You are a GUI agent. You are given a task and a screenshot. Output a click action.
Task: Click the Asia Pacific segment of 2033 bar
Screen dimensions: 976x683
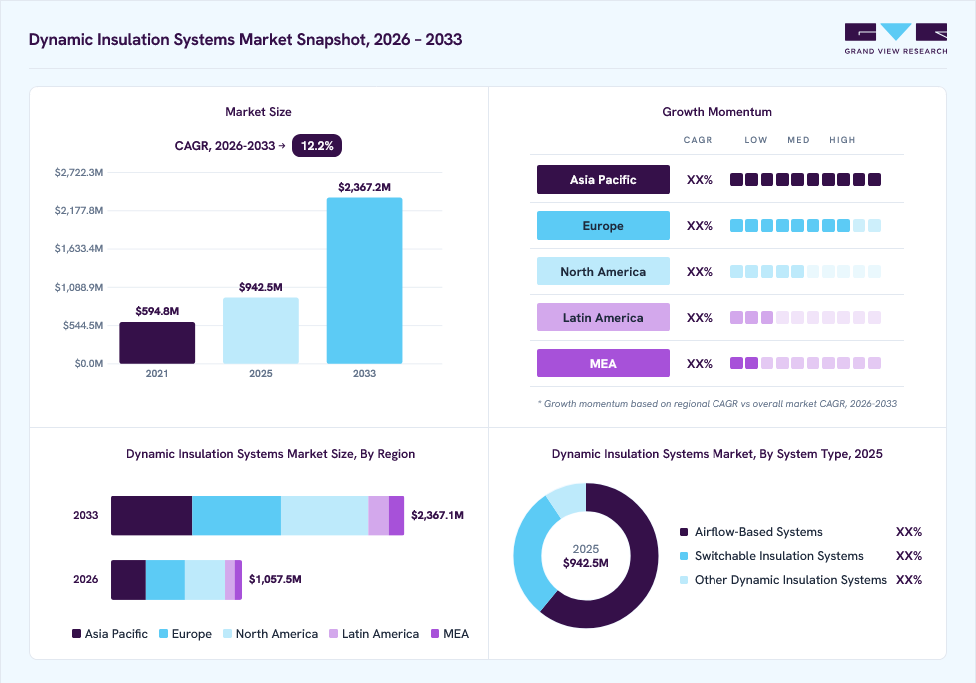pos(151,516)
